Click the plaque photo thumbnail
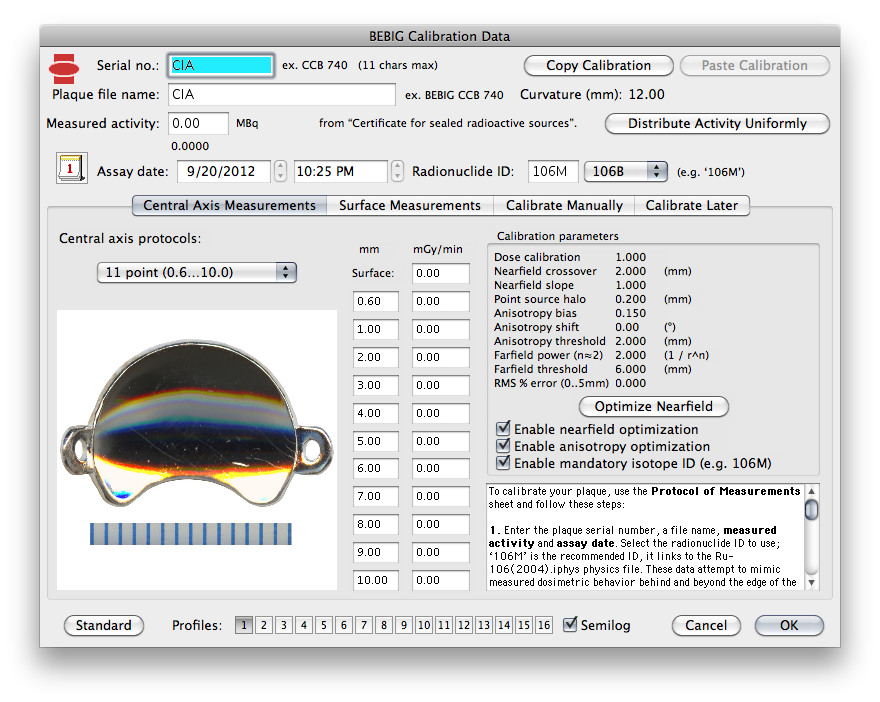880x702 pixels. pyautogui.click(x=197, y=449)
